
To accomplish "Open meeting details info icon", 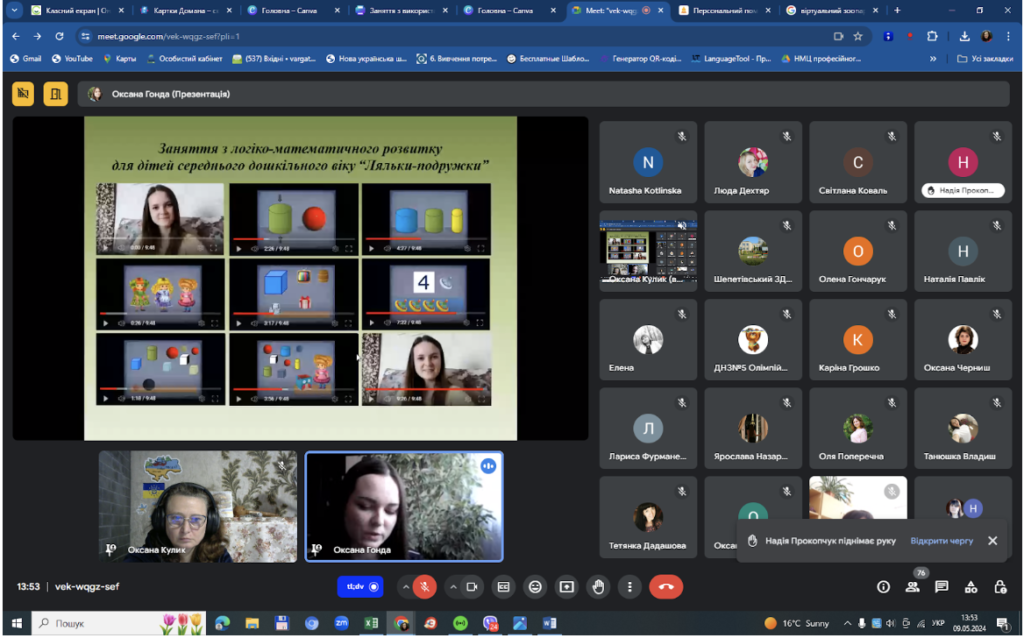I will pos(883,587).
